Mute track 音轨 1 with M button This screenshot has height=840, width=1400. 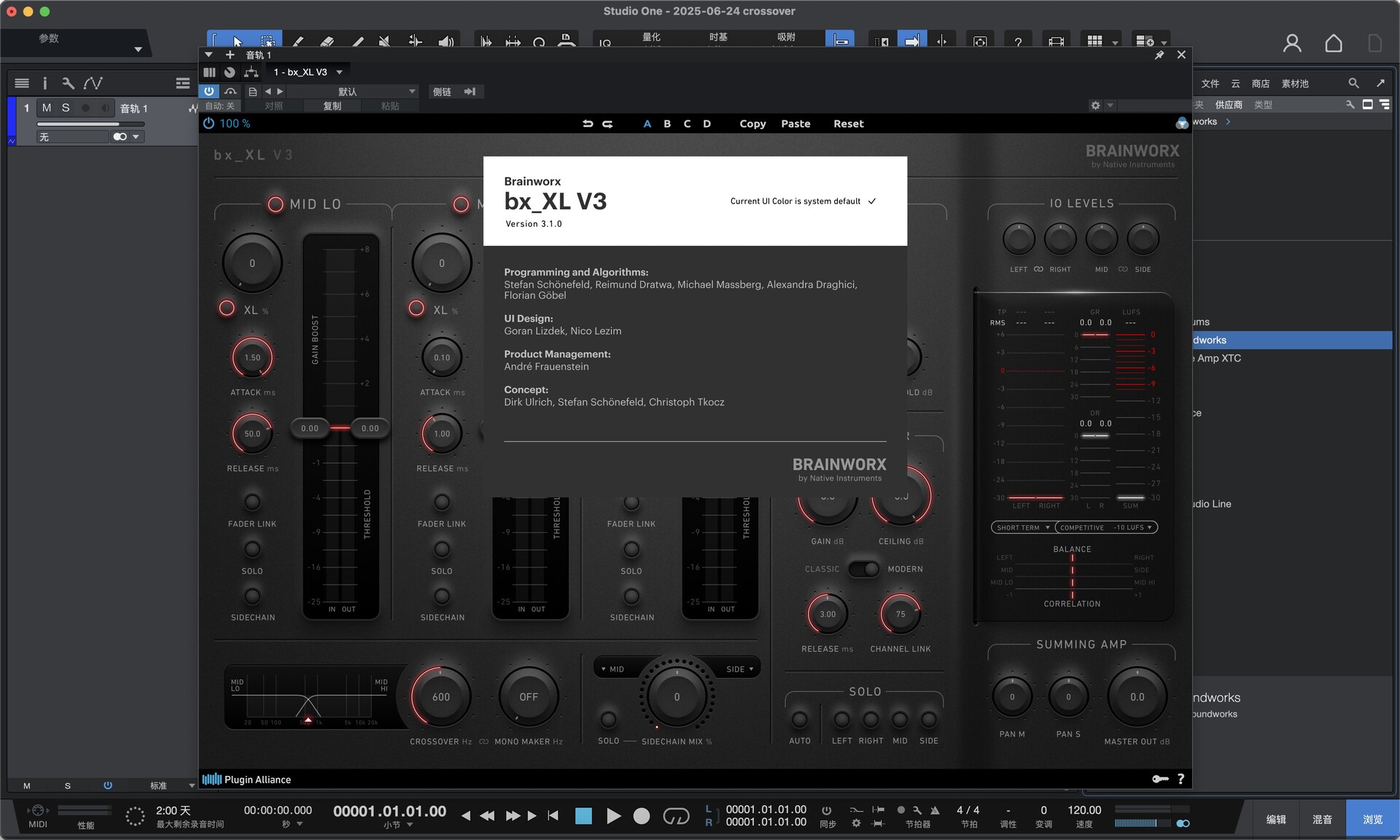[47, 108]
